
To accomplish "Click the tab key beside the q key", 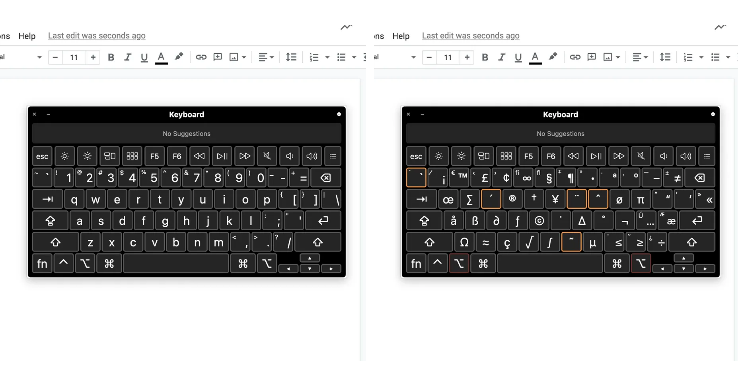I will tap(48, 199).
